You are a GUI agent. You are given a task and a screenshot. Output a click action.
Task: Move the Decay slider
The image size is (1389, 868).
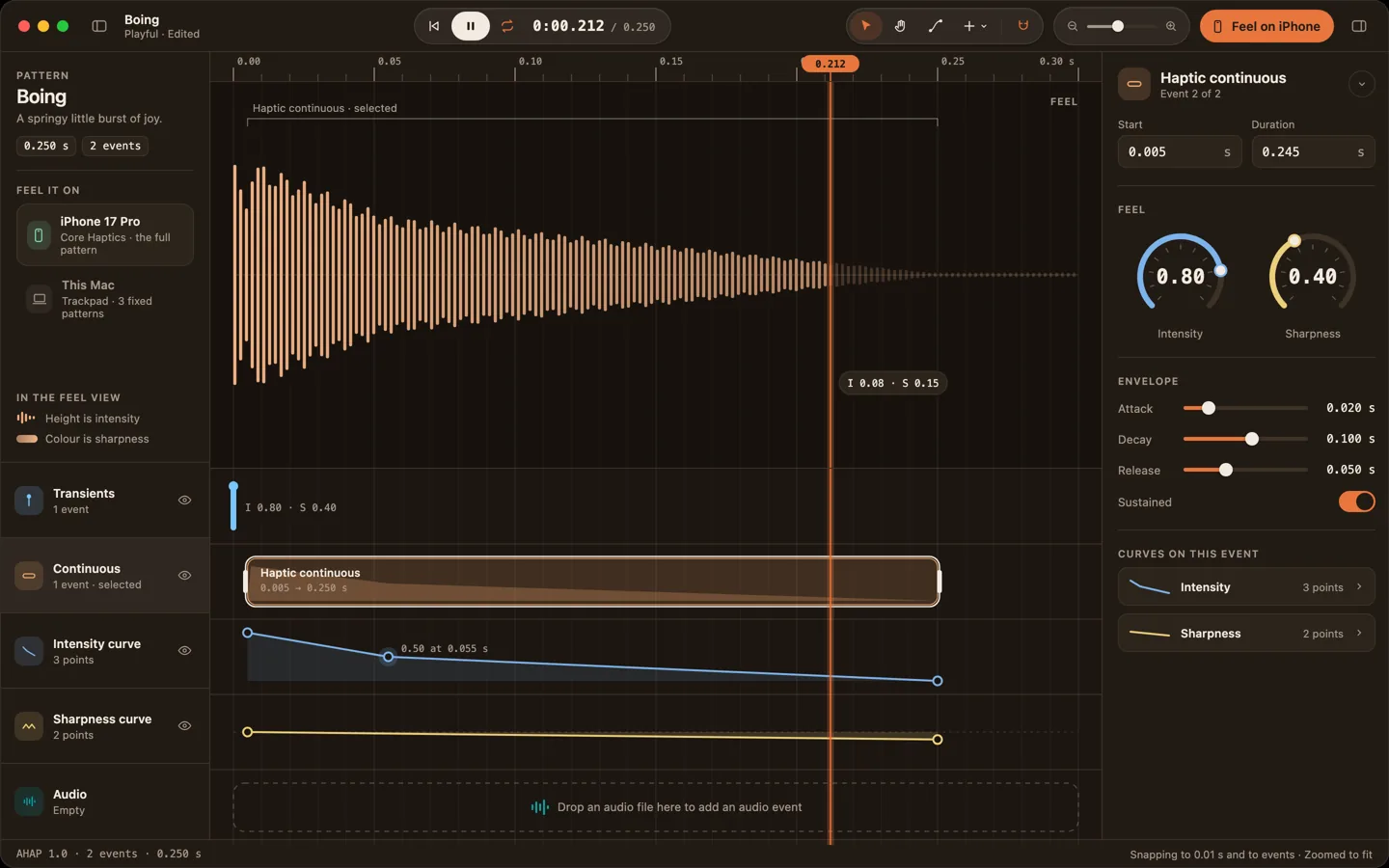[1251, 439]
